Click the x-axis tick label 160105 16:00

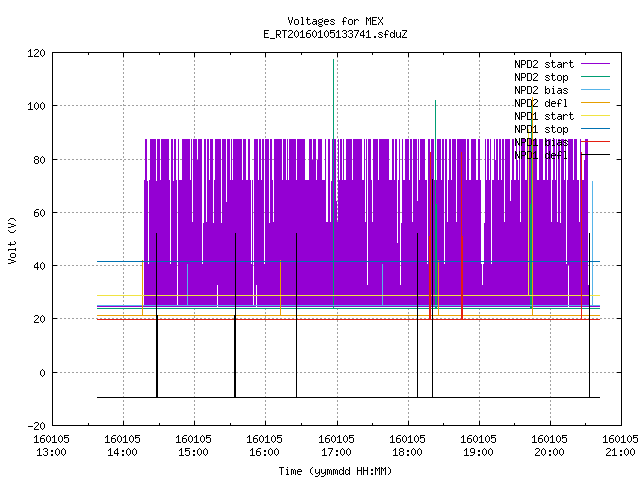(264, 446)
